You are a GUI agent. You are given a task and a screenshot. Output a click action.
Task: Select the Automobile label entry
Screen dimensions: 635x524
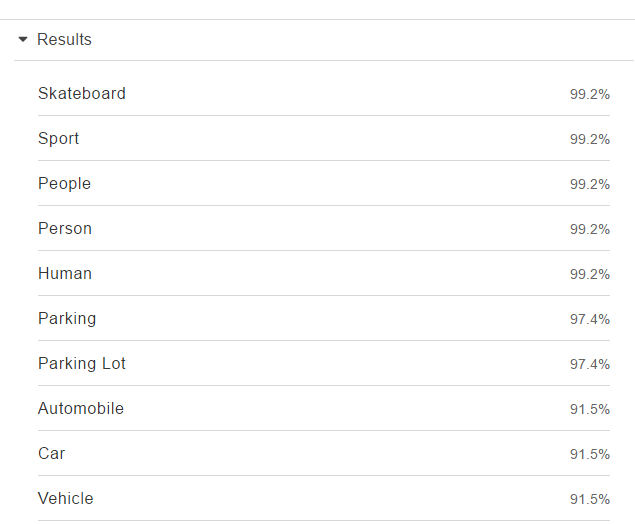tap(324, 408)
